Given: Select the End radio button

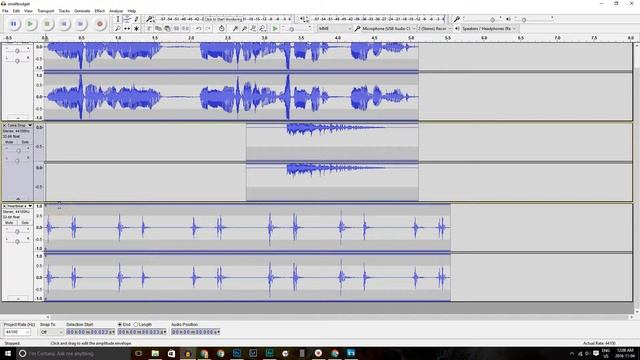Looking at the screenshot, I should point(120,324).
